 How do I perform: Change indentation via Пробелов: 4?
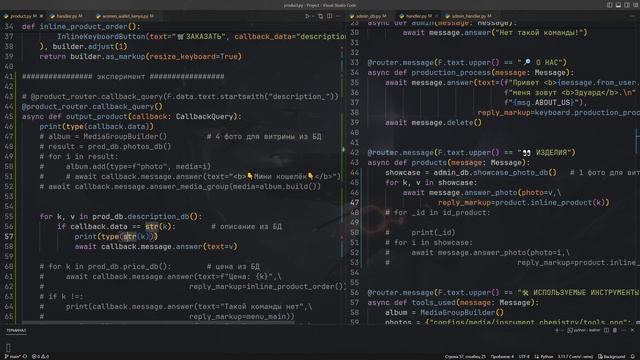[x=502, y=356]
